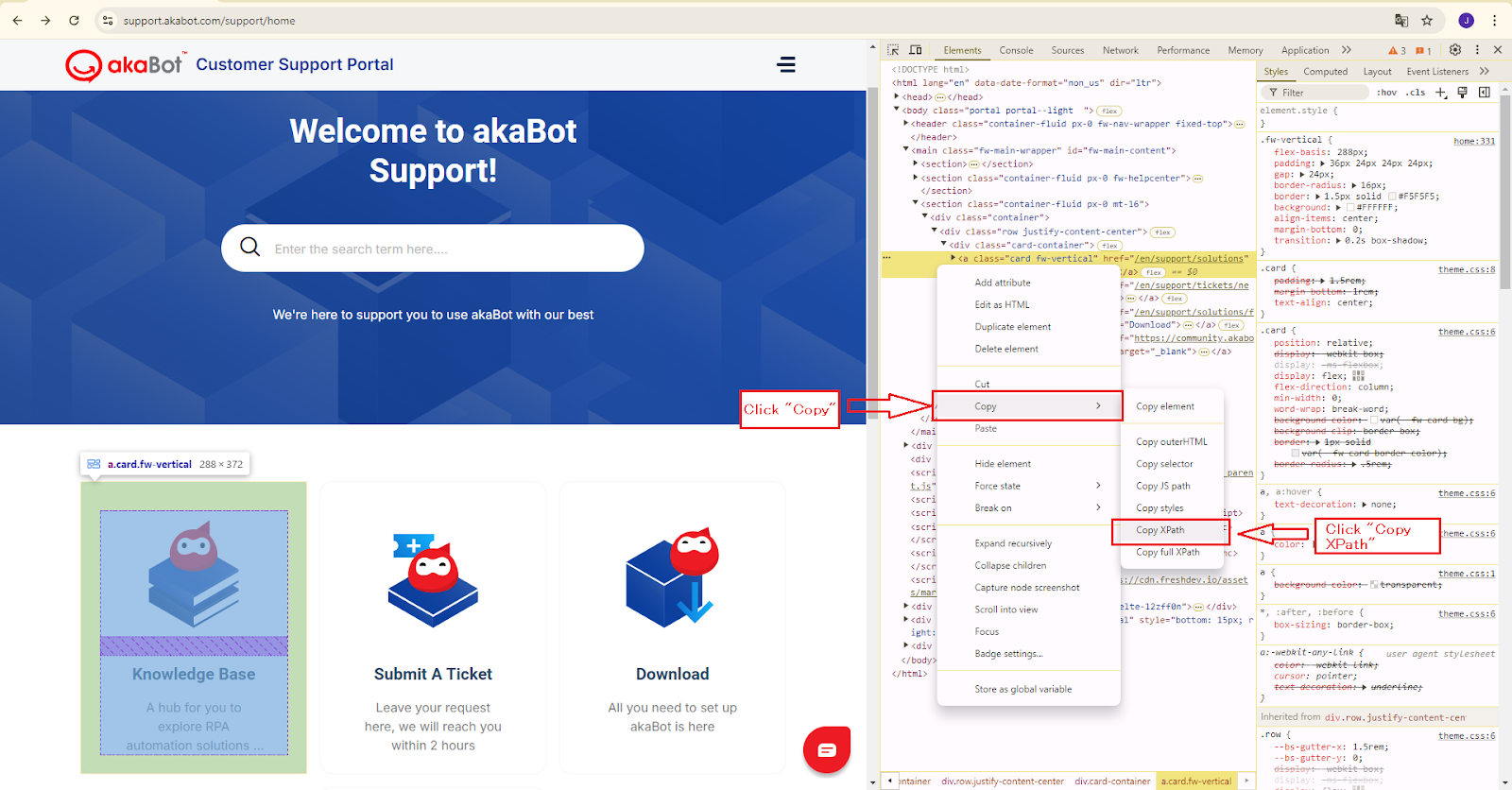Open flexbox editor icon next to display: flex
1512x790 pixels.
pyautogui.click(x=1358, y=375)
